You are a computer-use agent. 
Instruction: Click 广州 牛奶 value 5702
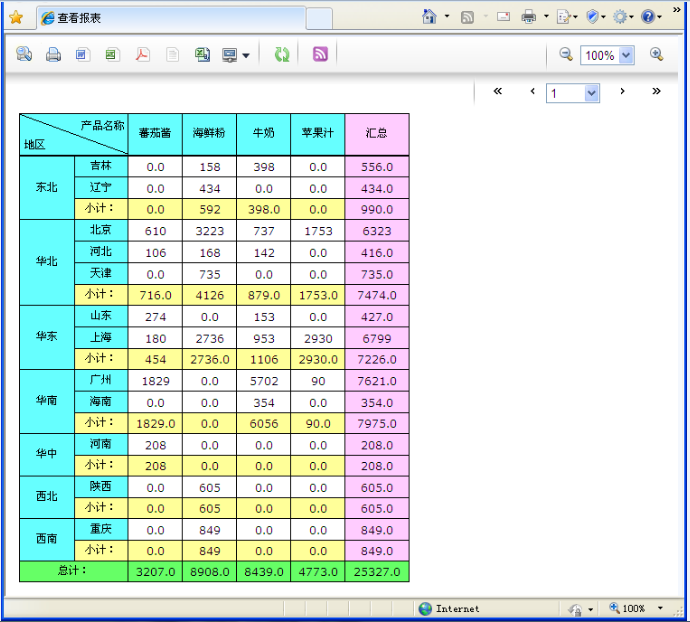point(264,381)
